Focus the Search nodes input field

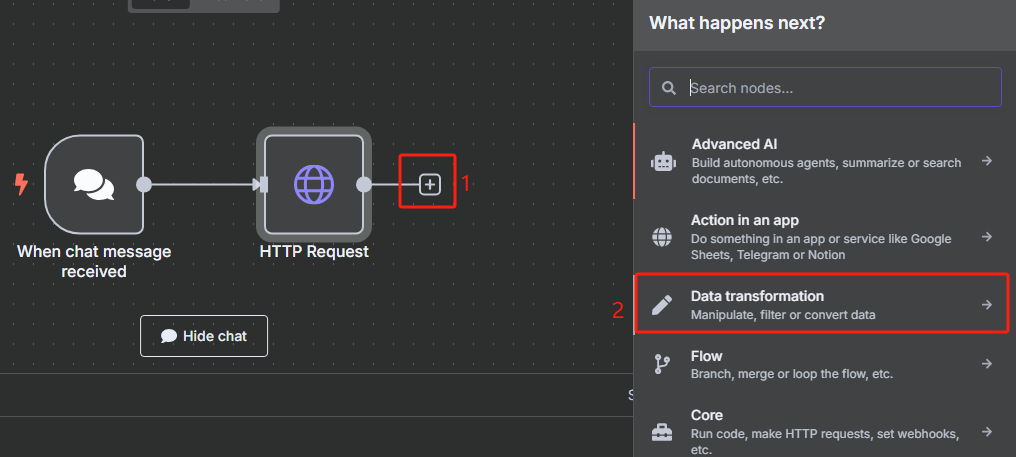pos(826,88)
